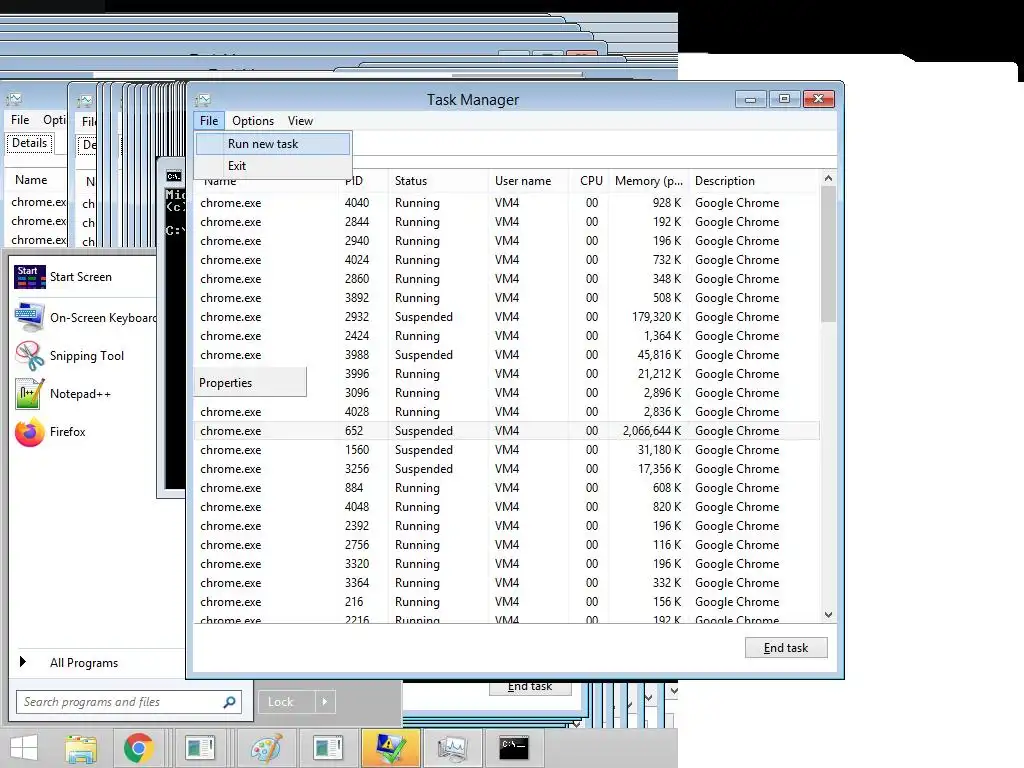
Task: Sort by the User name column header
Action: [528, 181]
